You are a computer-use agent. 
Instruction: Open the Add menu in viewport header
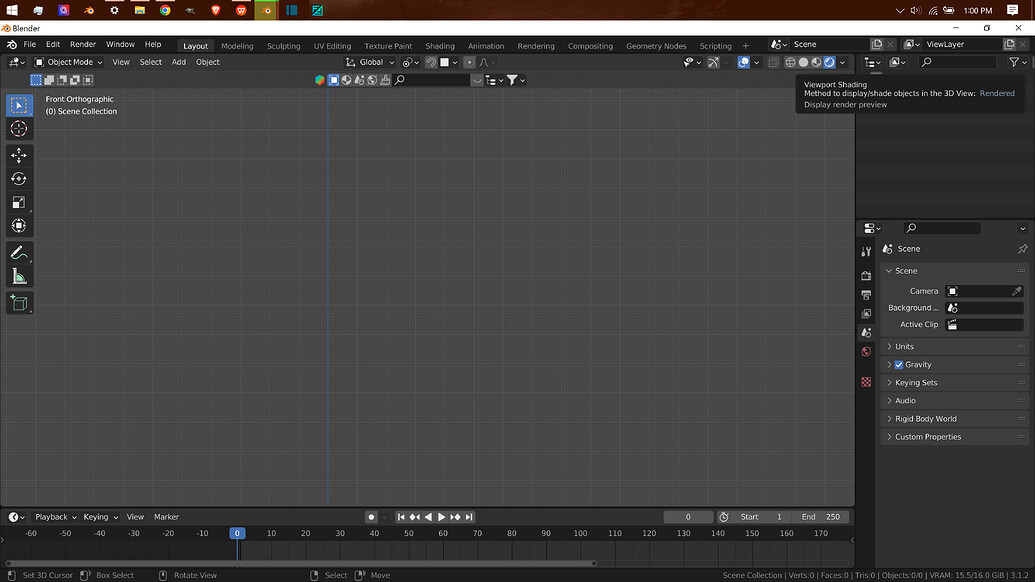coord(178,62)
